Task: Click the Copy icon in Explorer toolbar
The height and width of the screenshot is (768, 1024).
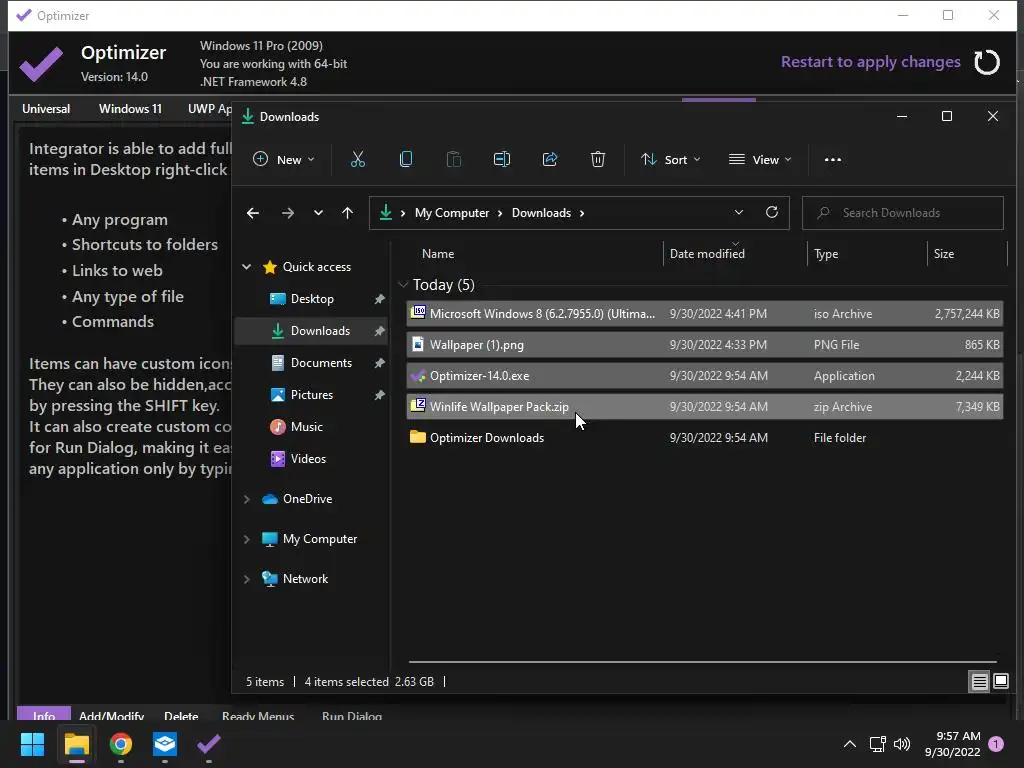Action: 406,159
